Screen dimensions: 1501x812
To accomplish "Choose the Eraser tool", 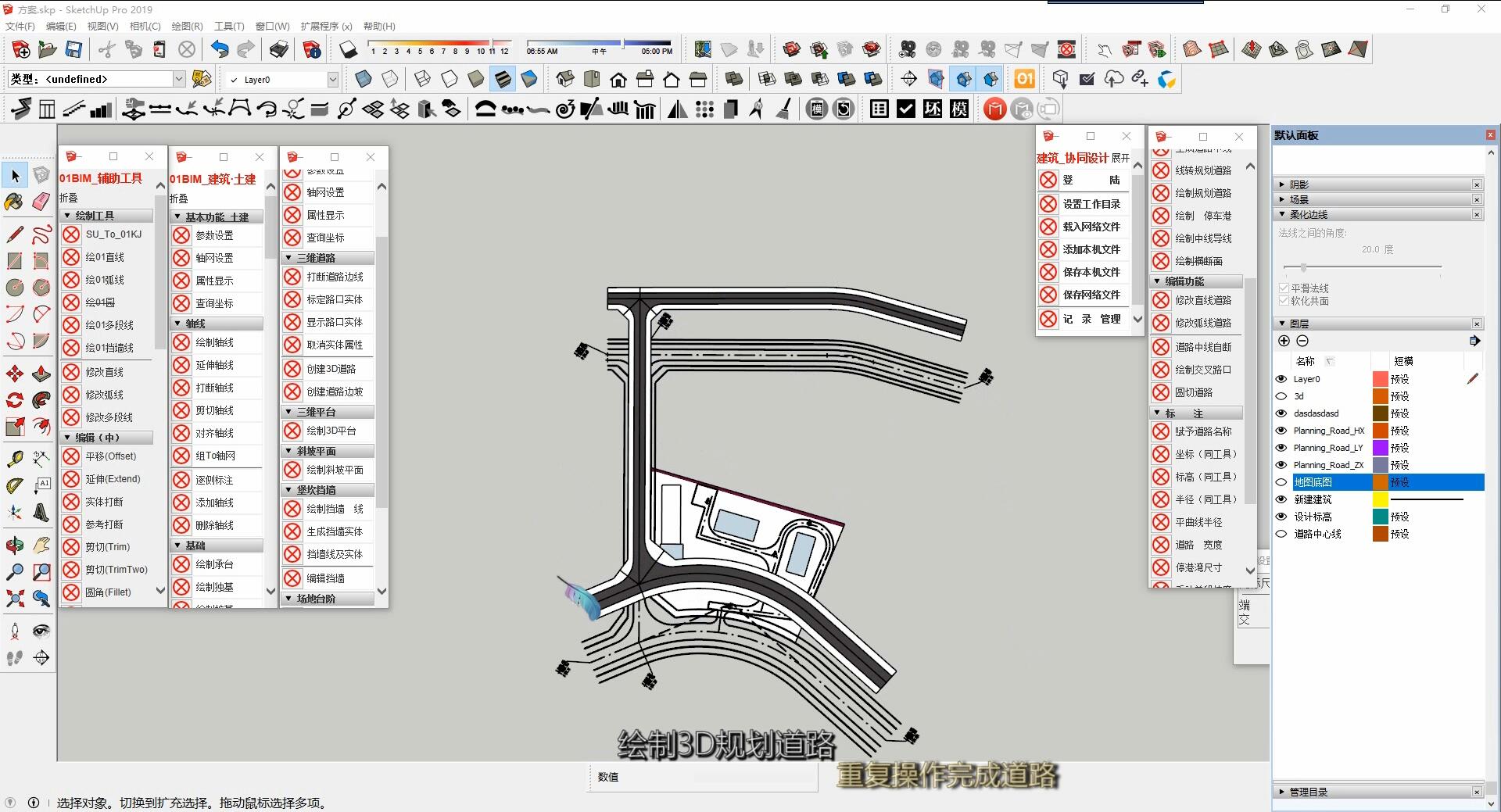I will (x=41, y=202).
